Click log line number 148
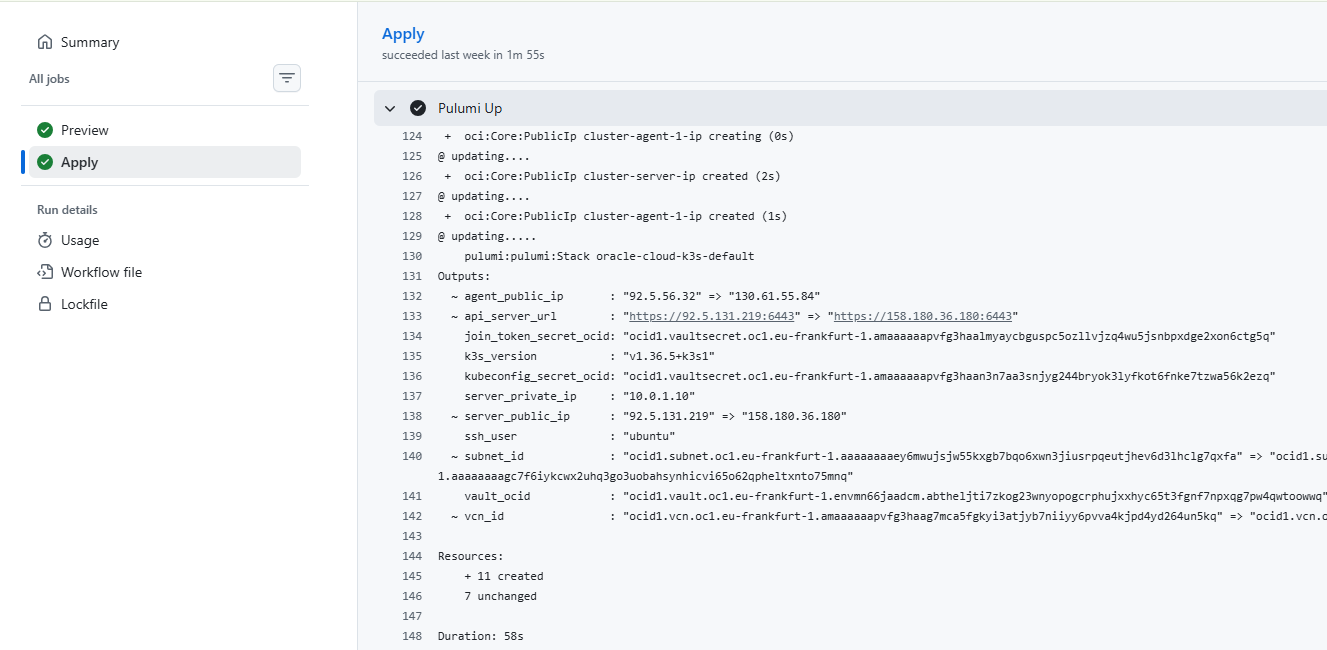Viewport: 1327px width, 650px height. [411, 636]
